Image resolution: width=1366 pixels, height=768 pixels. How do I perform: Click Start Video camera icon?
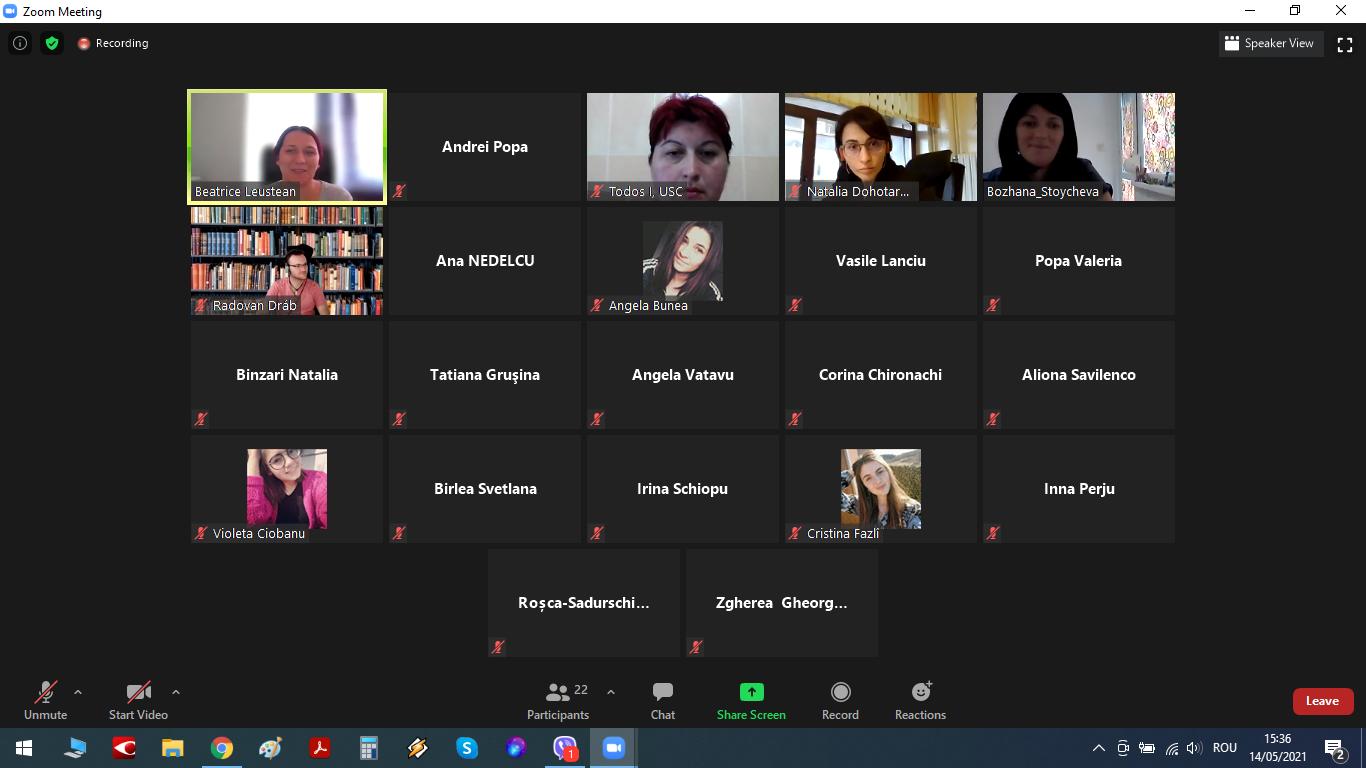point(138,692)
